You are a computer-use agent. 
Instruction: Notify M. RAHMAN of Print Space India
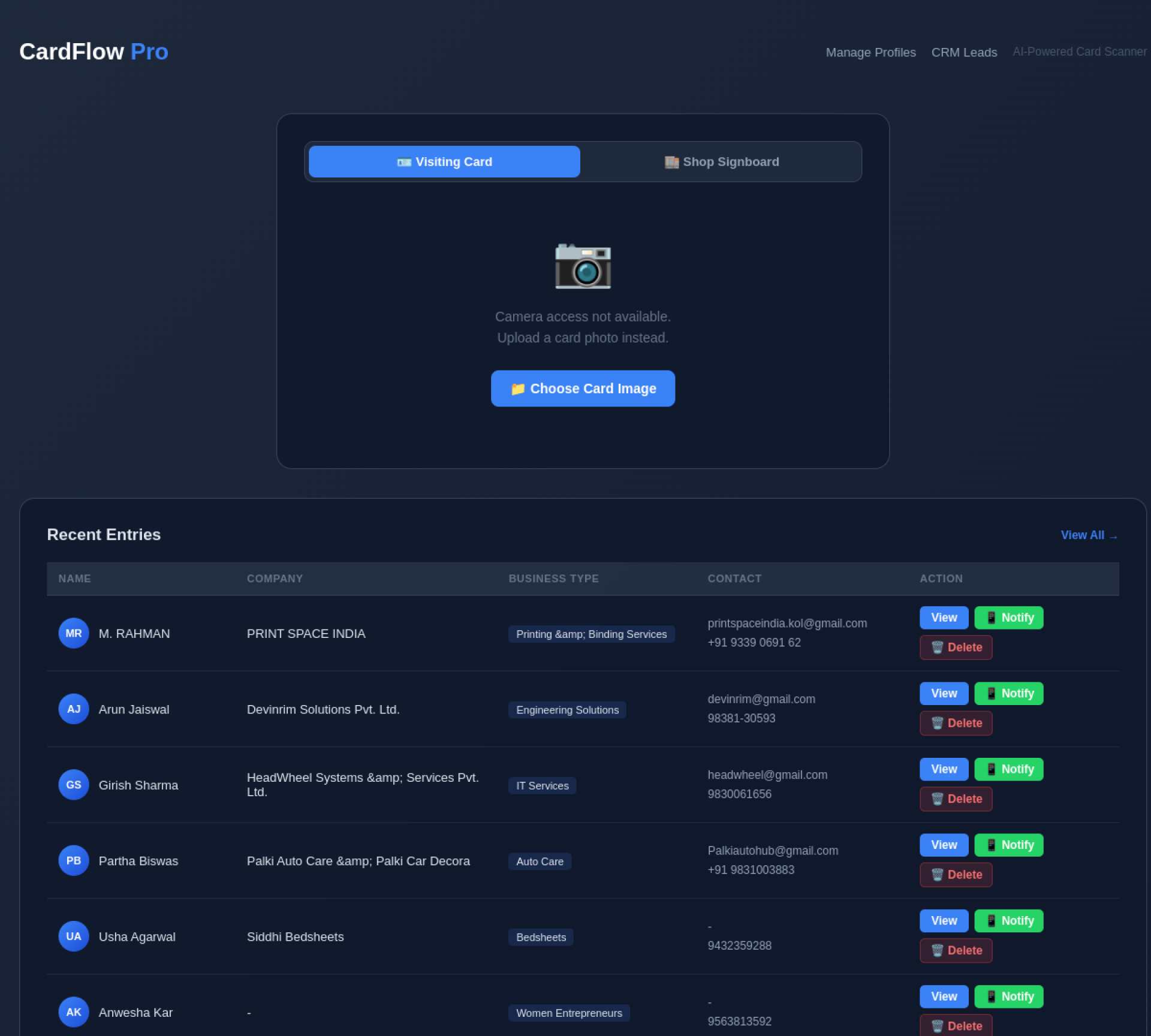coord(1009,618)
